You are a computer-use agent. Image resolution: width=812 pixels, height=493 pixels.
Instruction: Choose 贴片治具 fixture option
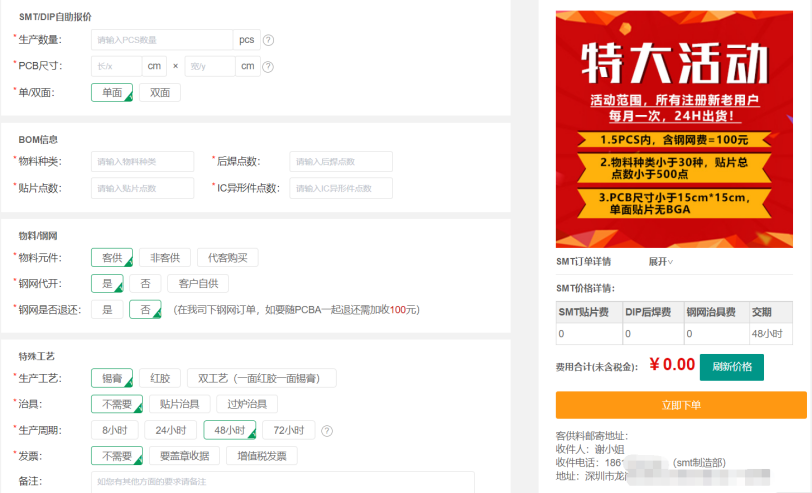[x=185, y=404]
